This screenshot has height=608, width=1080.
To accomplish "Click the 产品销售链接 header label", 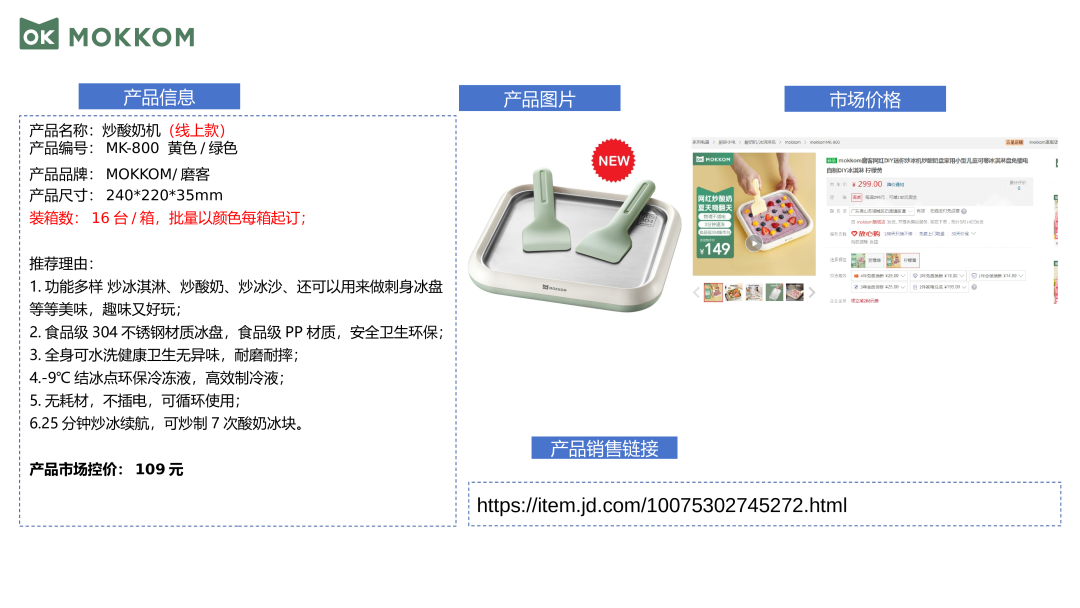I will tap(604, 448).
